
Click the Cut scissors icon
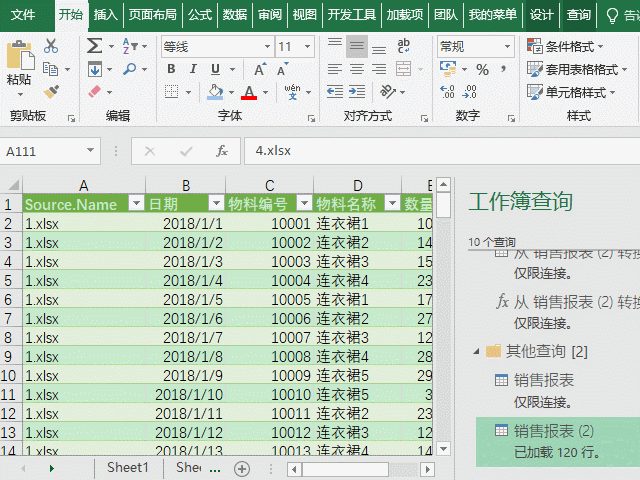coord(52,46)
